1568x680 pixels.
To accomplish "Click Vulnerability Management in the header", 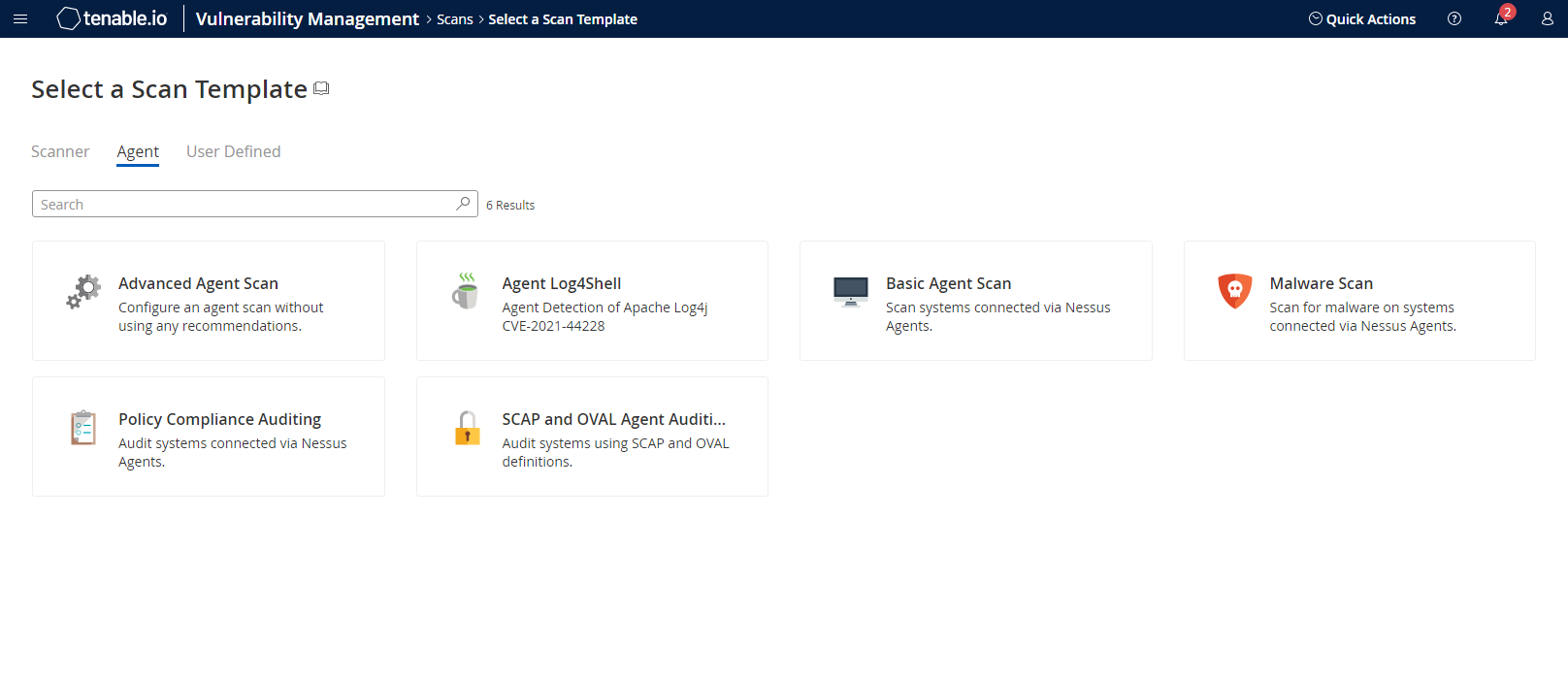I will (308, 18).
